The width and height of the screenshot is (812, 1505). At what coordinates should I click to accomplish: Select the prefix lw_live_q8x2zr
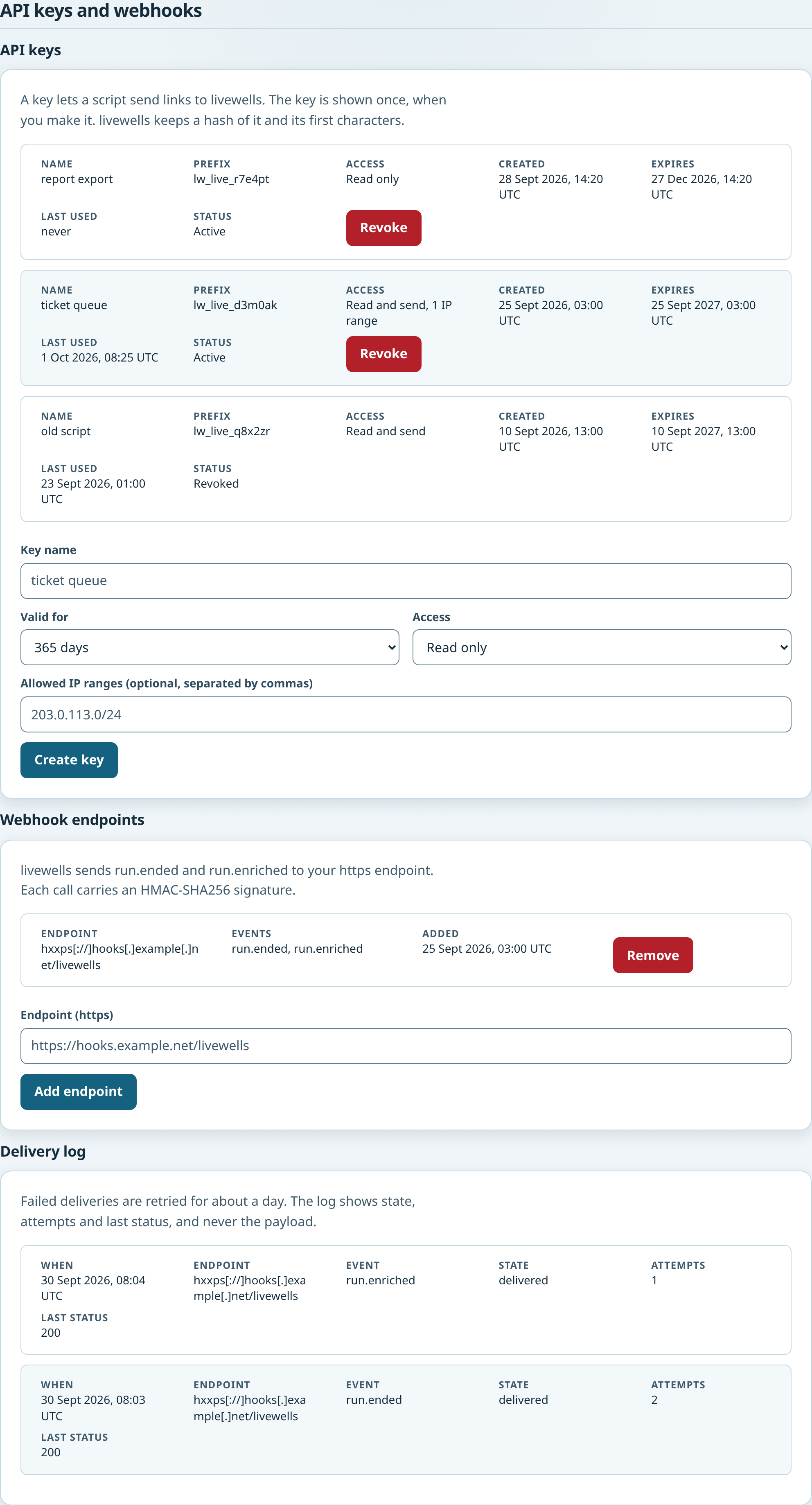(232, 431)
